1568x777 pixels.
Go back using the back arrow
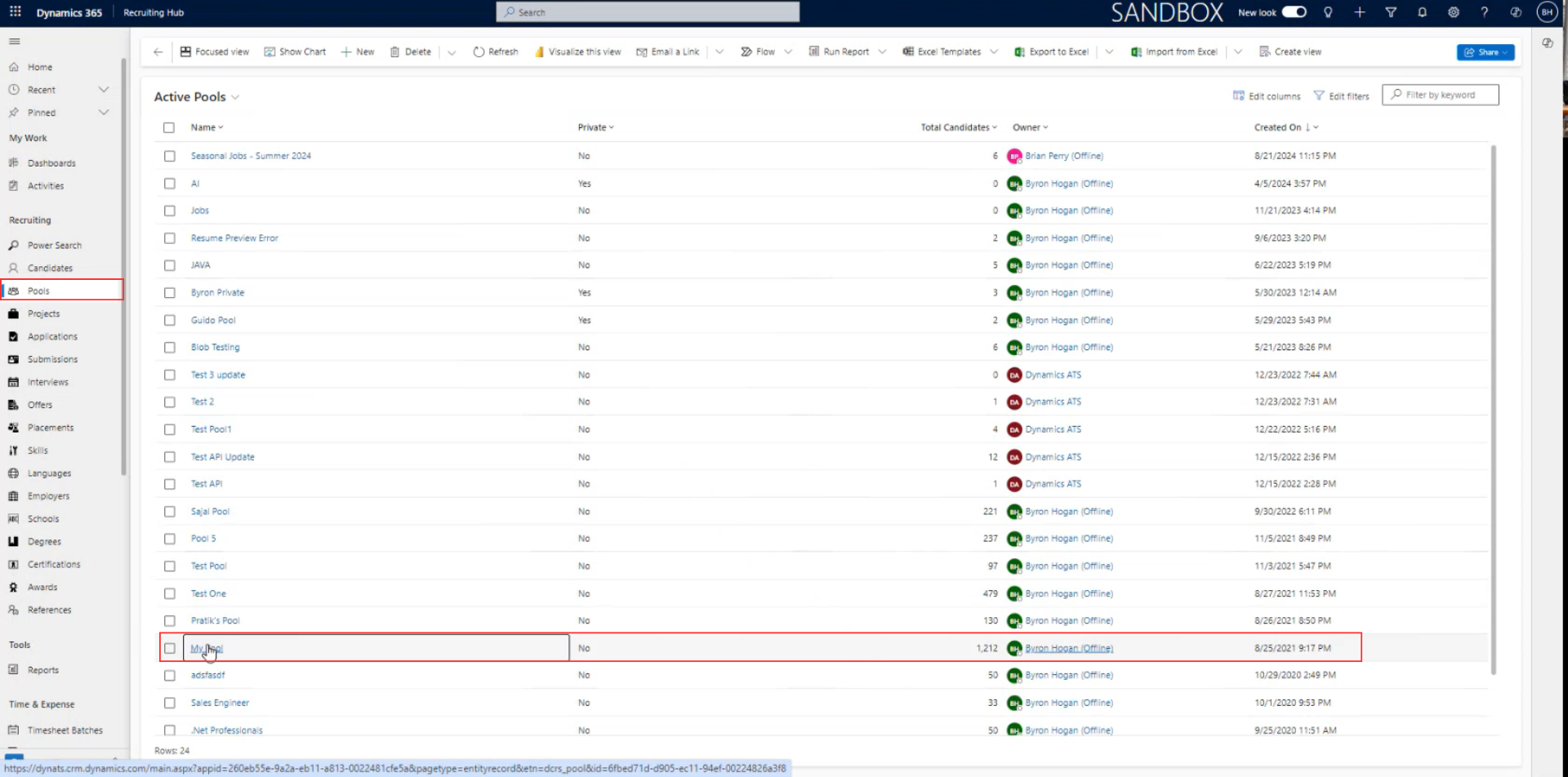coord(158,51)
